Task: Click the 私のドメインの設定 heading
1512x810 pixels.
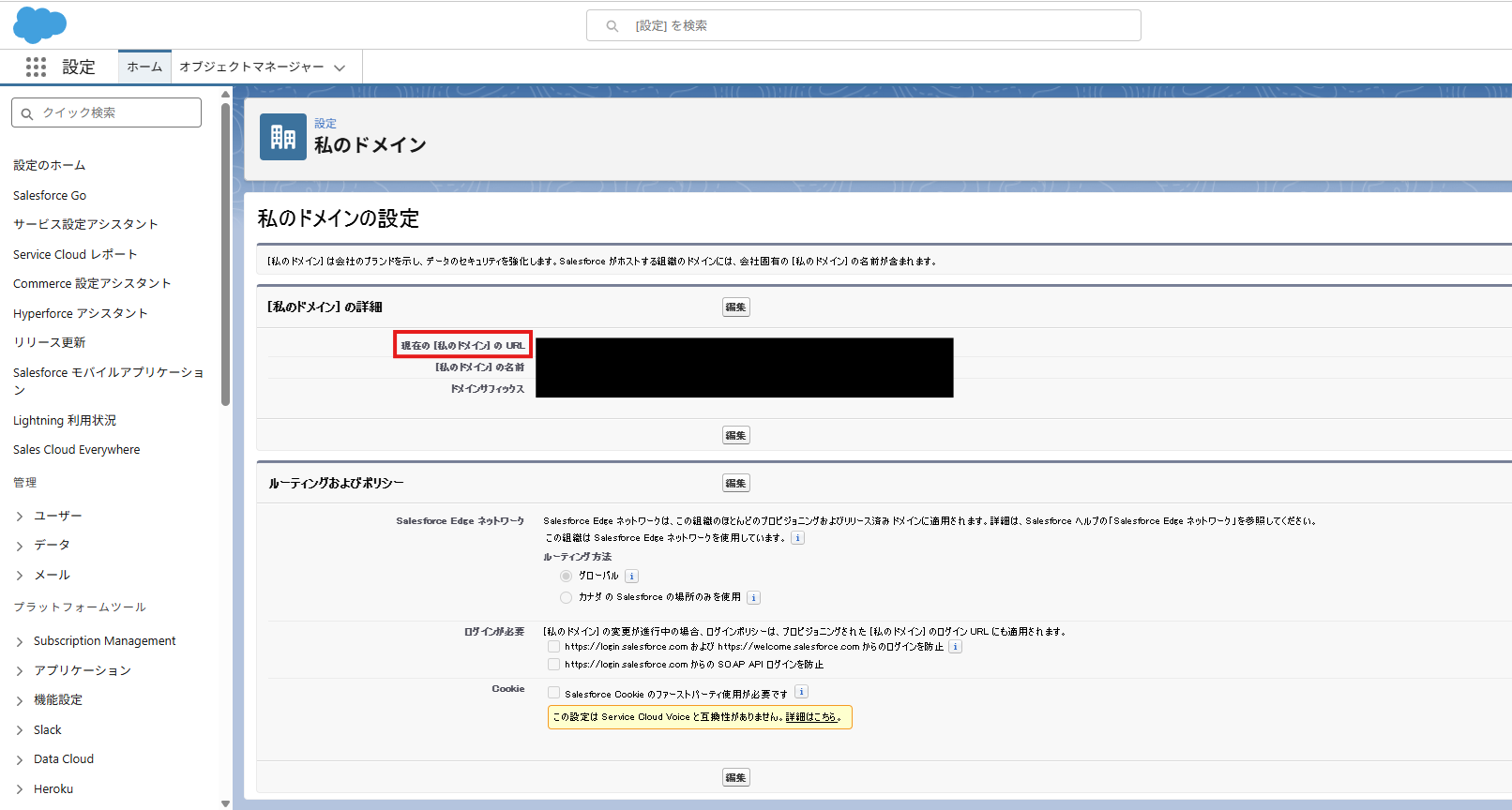Action: [x=339, y=218]
